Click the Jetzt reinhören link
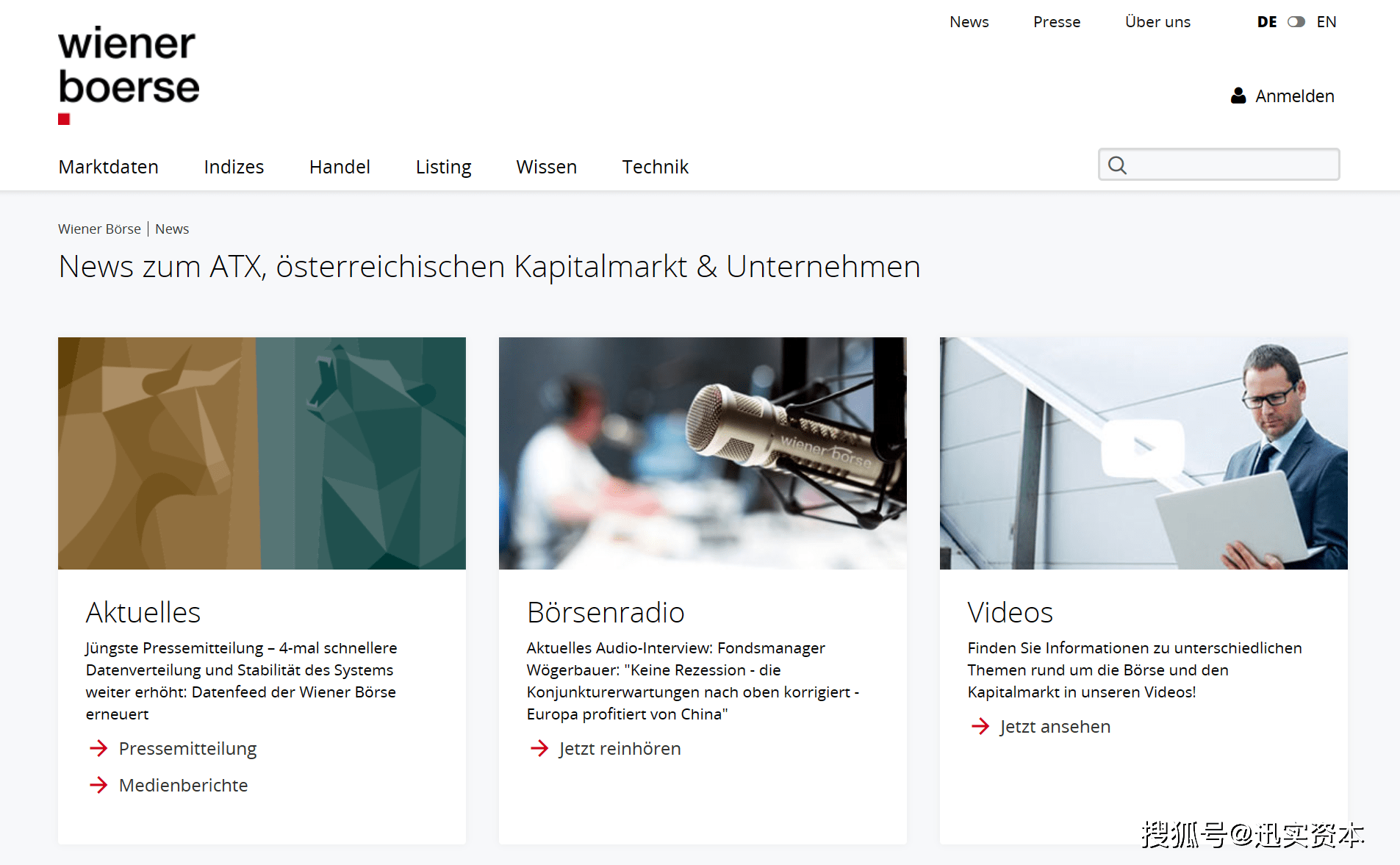 point(620,748)
